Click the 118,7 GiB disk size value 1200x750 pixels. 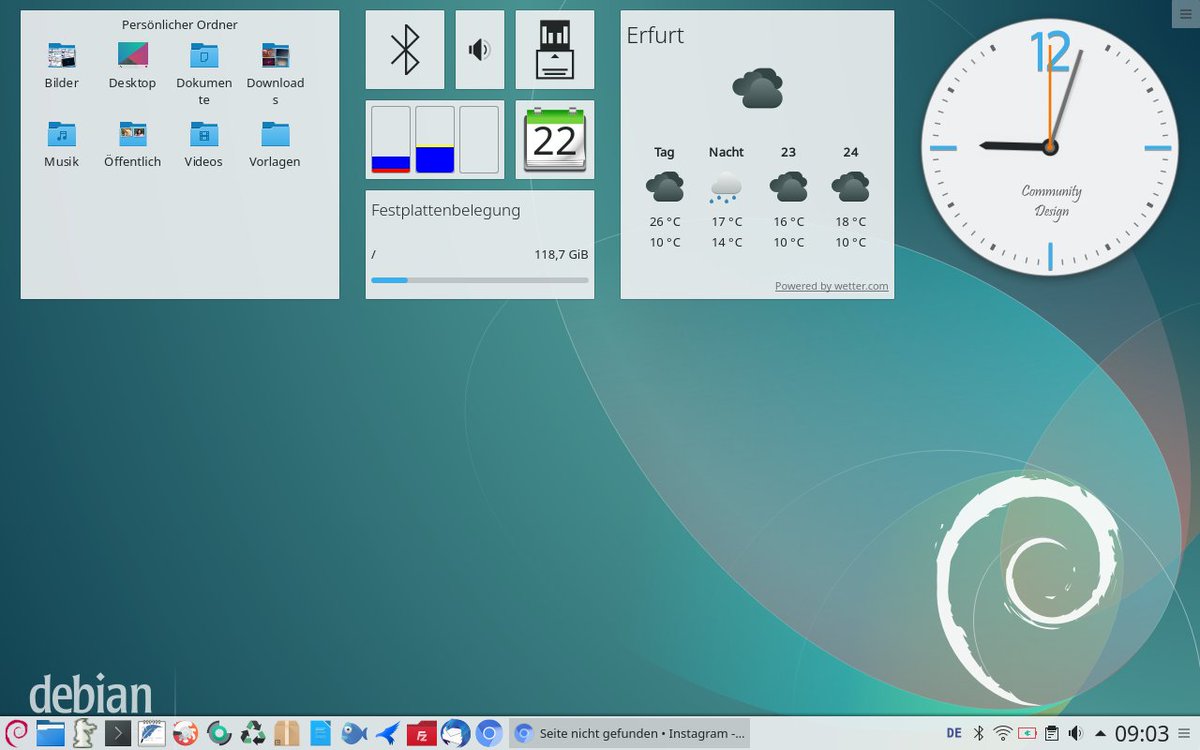tap(561, 254)
